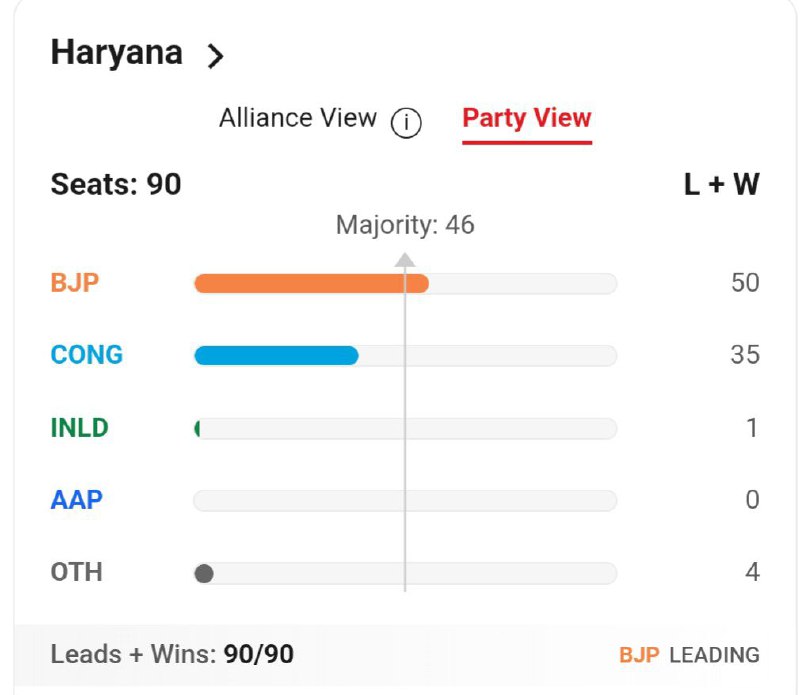Image resolution: width=800 pixels, height=695 pixels.
Task: Select the Party View tab
Action: [527, 120]
